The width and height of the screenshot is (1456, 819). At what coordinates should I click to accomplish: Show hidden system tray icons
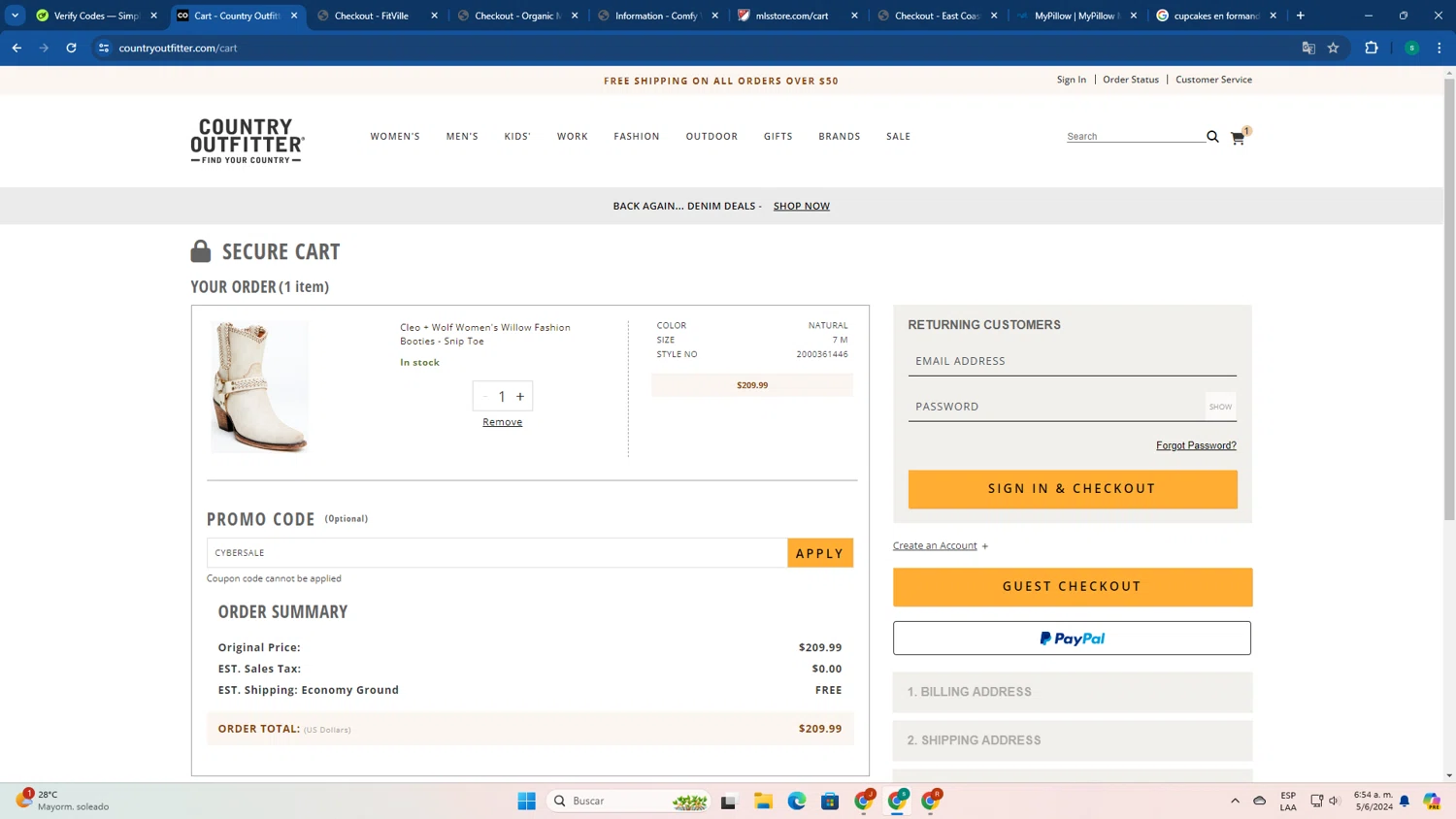pos(1235,801)
